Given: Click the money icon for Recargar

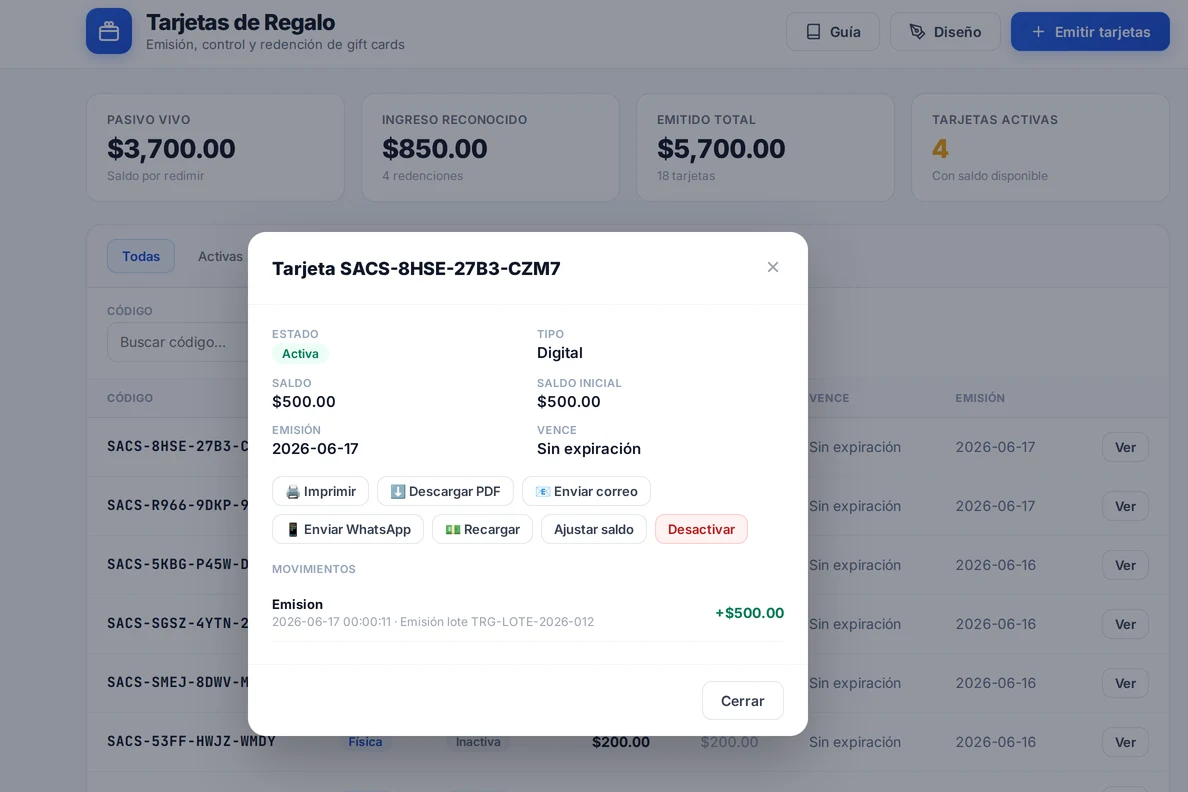Looking at the screenshot, I should (452, 530).
